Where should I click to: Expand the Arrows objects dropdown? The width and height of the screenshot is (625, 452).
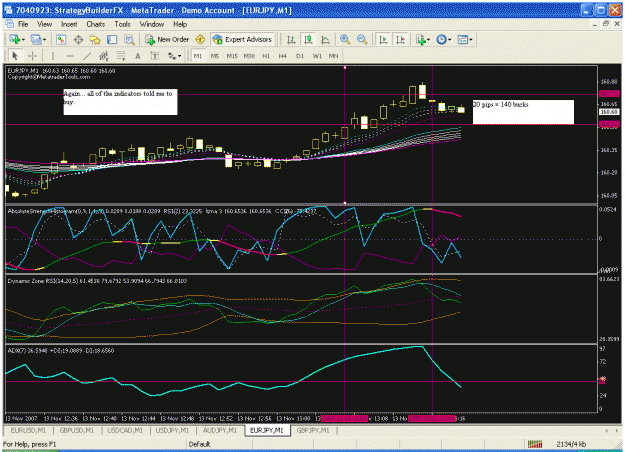(179, 56)
